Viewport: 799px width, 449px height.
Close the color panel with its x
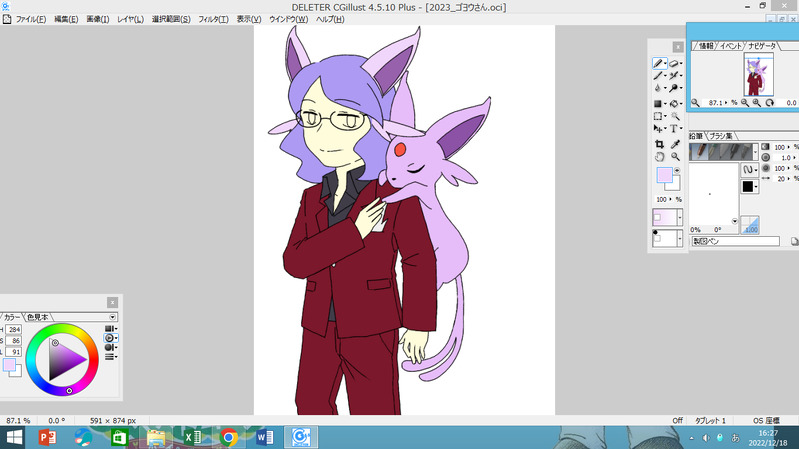pyautogui.click(x=112, y=303)
